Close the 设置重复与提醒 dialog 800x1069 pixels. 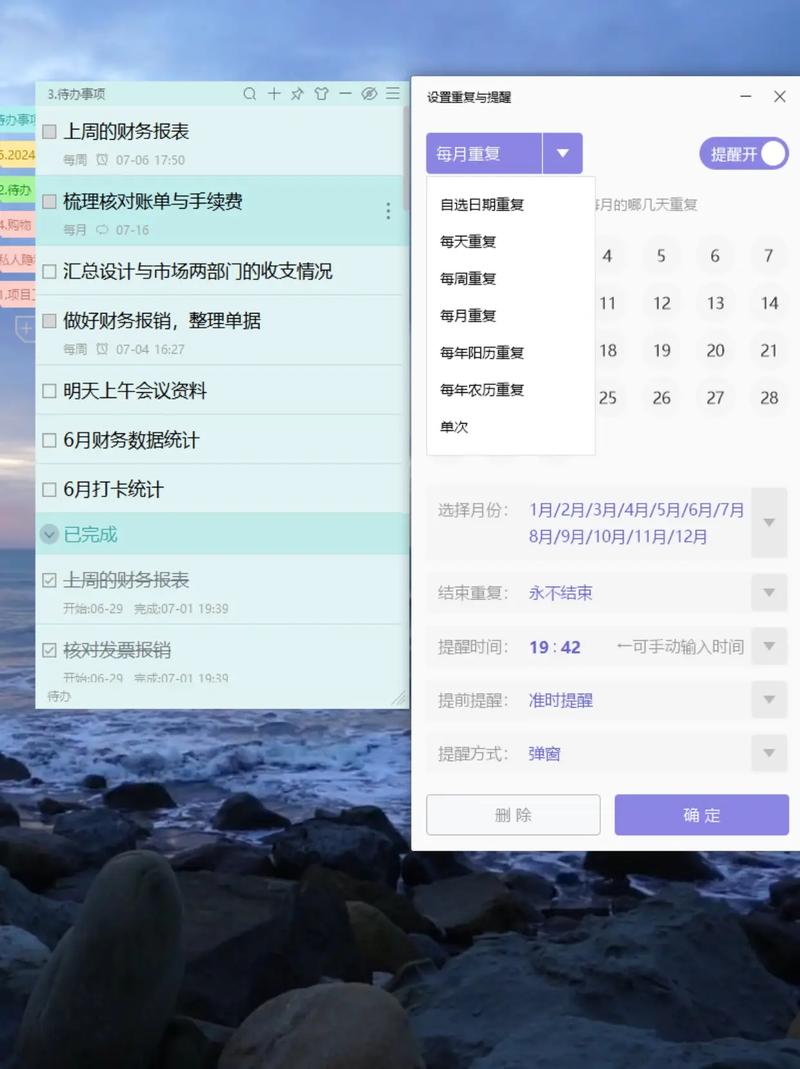[x=780, y=97]
